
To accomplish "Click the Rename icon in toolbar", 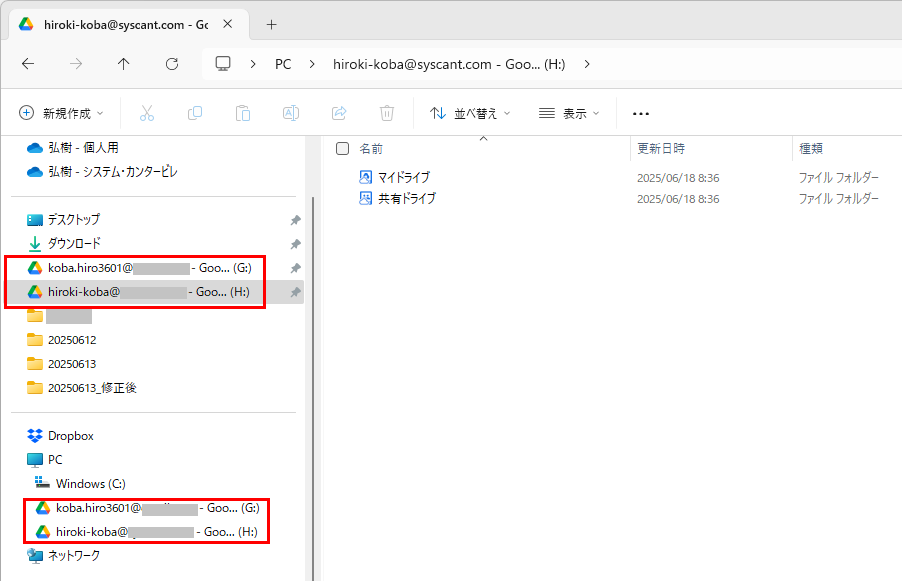I will (291, 113).
